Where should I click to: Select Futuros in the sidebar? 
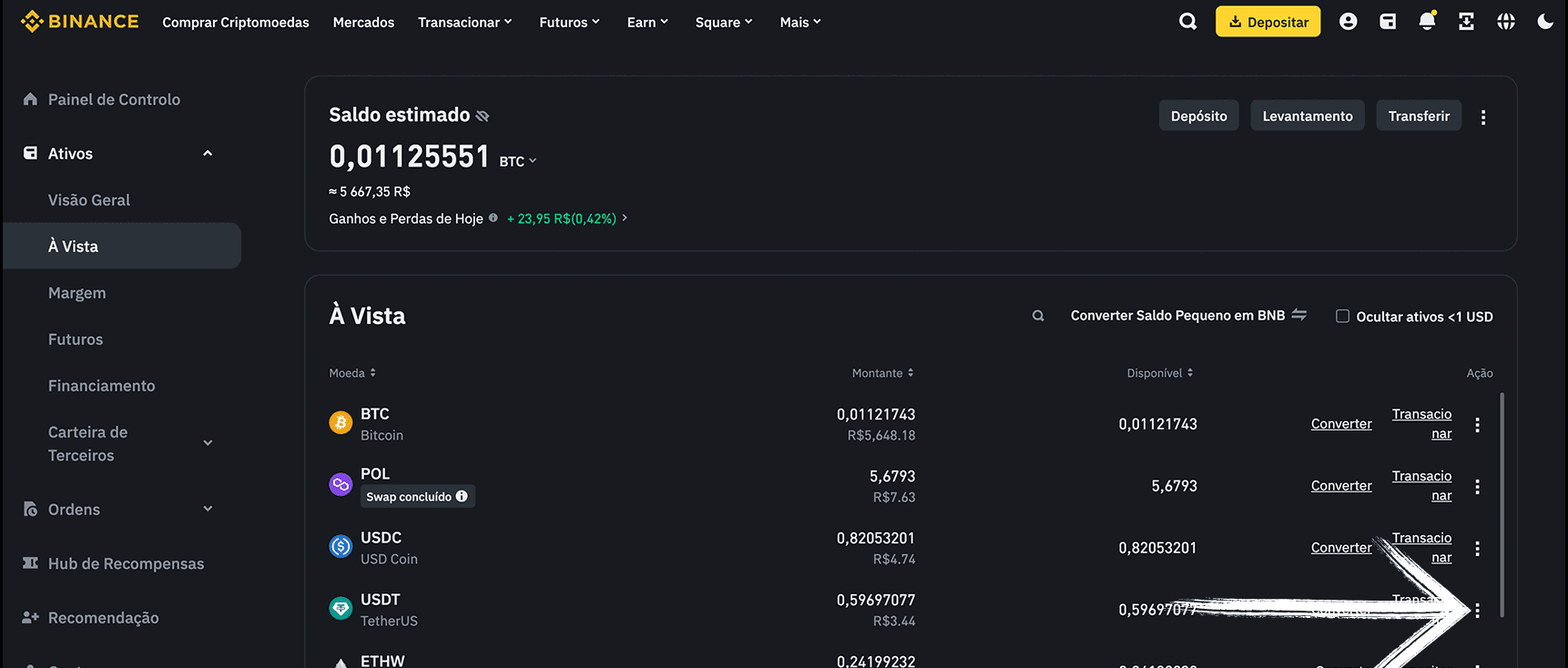(x=76, y=339)
